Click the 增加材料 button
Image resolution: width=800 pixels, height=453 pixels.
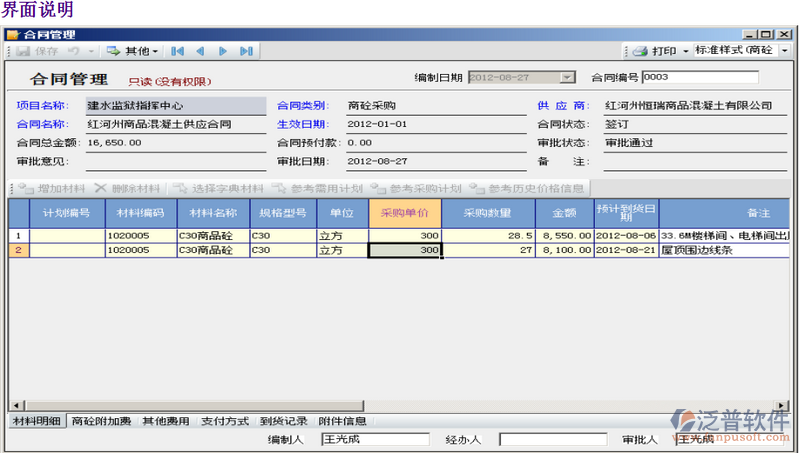tap(50, 188)
